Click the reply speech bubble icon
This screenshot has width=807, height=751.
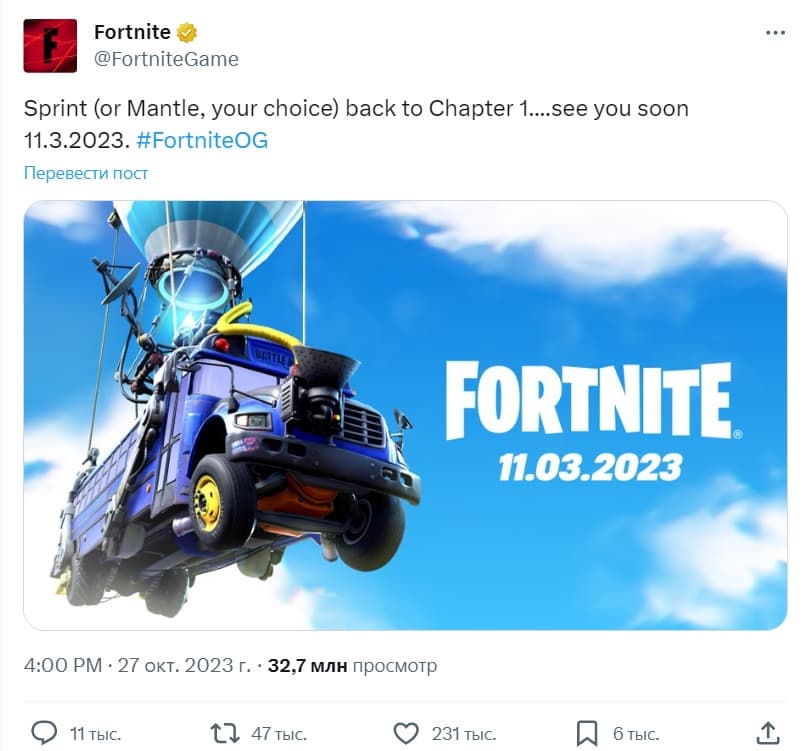pos(44,733)
